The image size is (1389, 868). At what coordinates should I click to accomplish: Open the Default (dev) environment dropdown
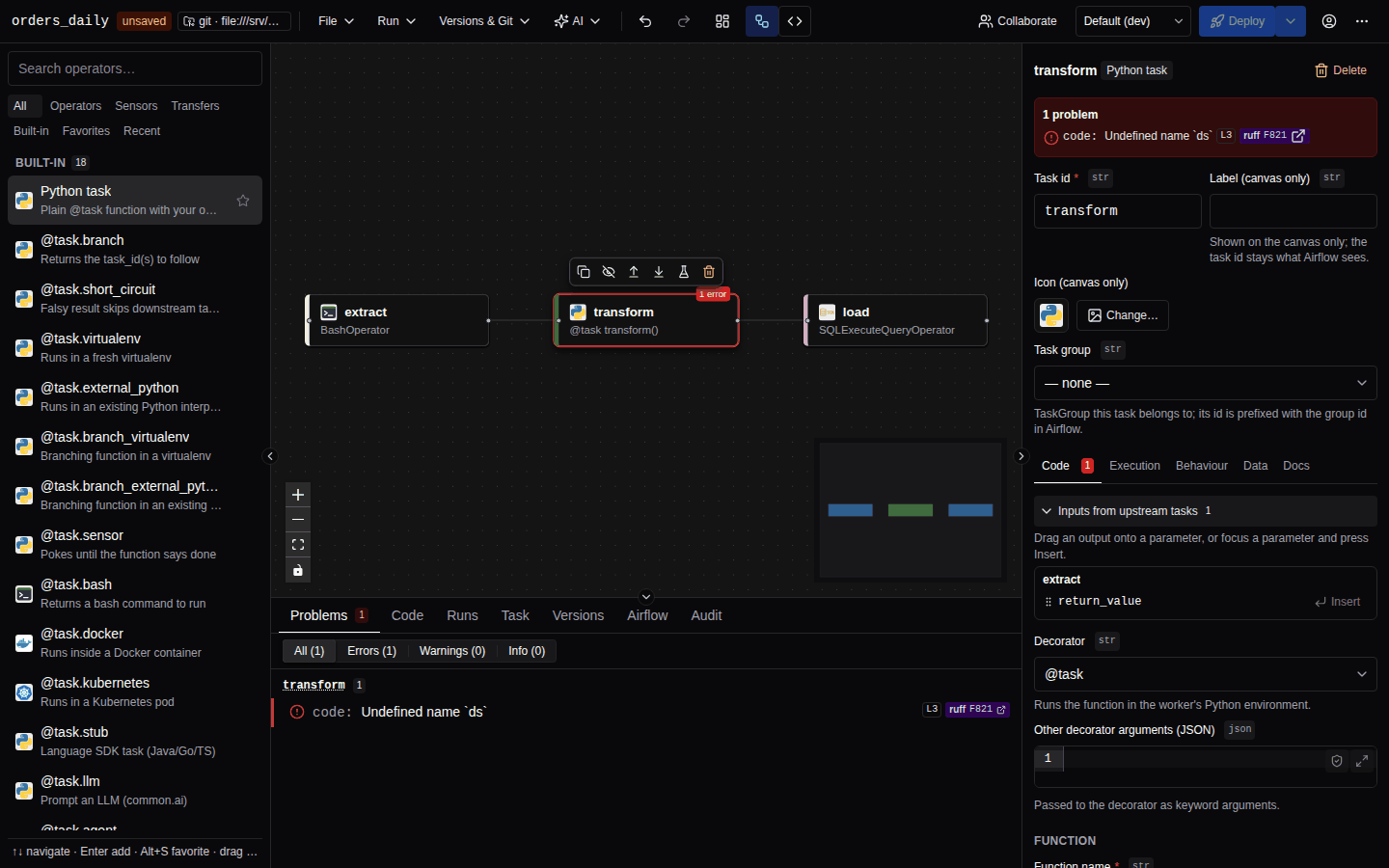pos(1133,21)
